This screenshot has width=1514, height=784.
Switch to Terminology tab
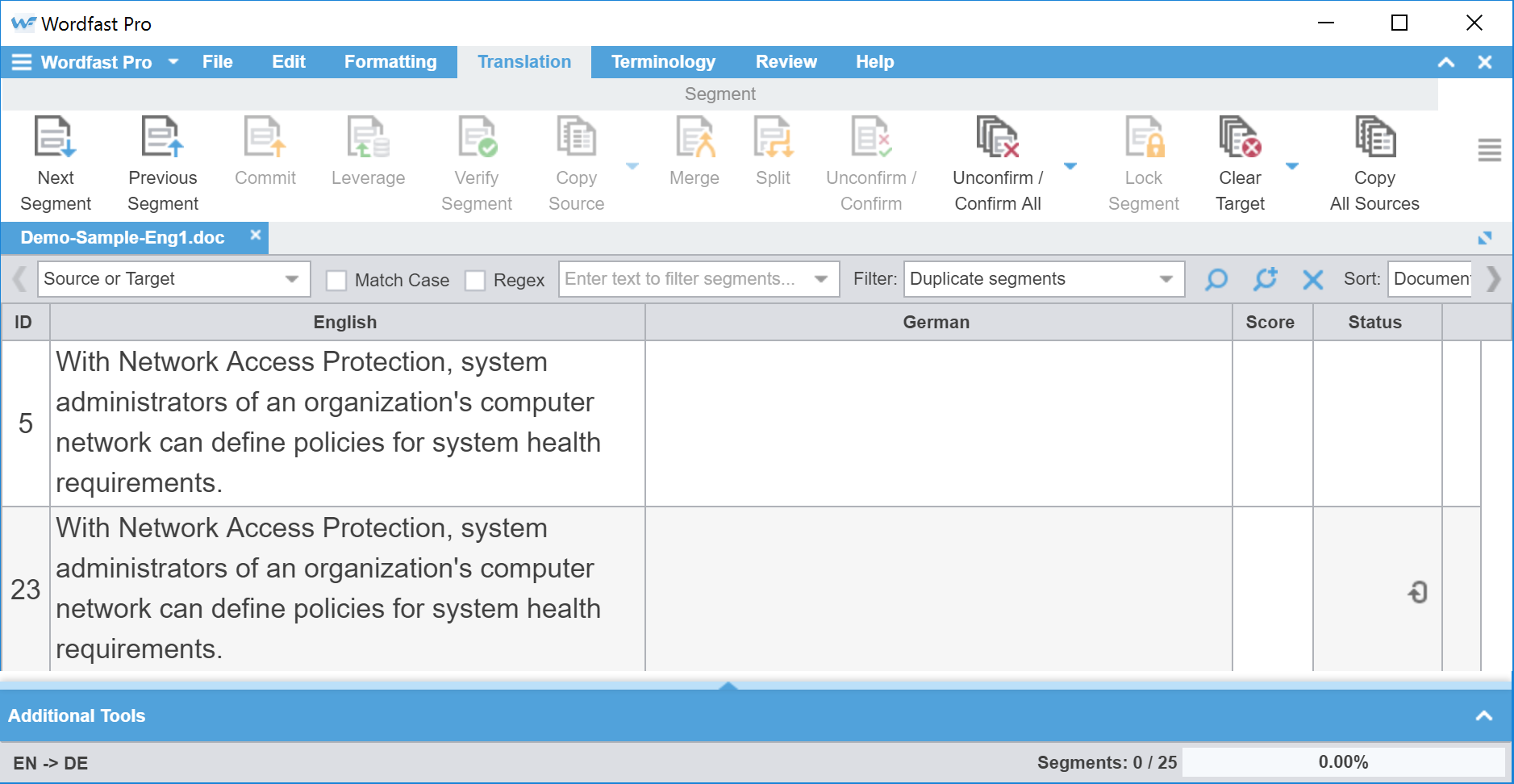coord(663,62)
